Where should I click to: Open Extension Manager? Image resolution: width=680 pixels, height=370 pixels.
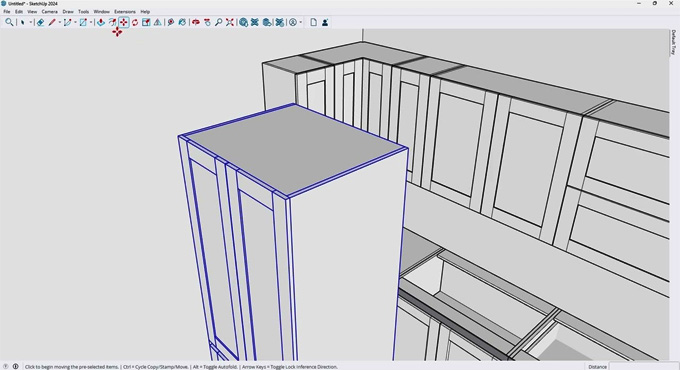click(280, 22)
